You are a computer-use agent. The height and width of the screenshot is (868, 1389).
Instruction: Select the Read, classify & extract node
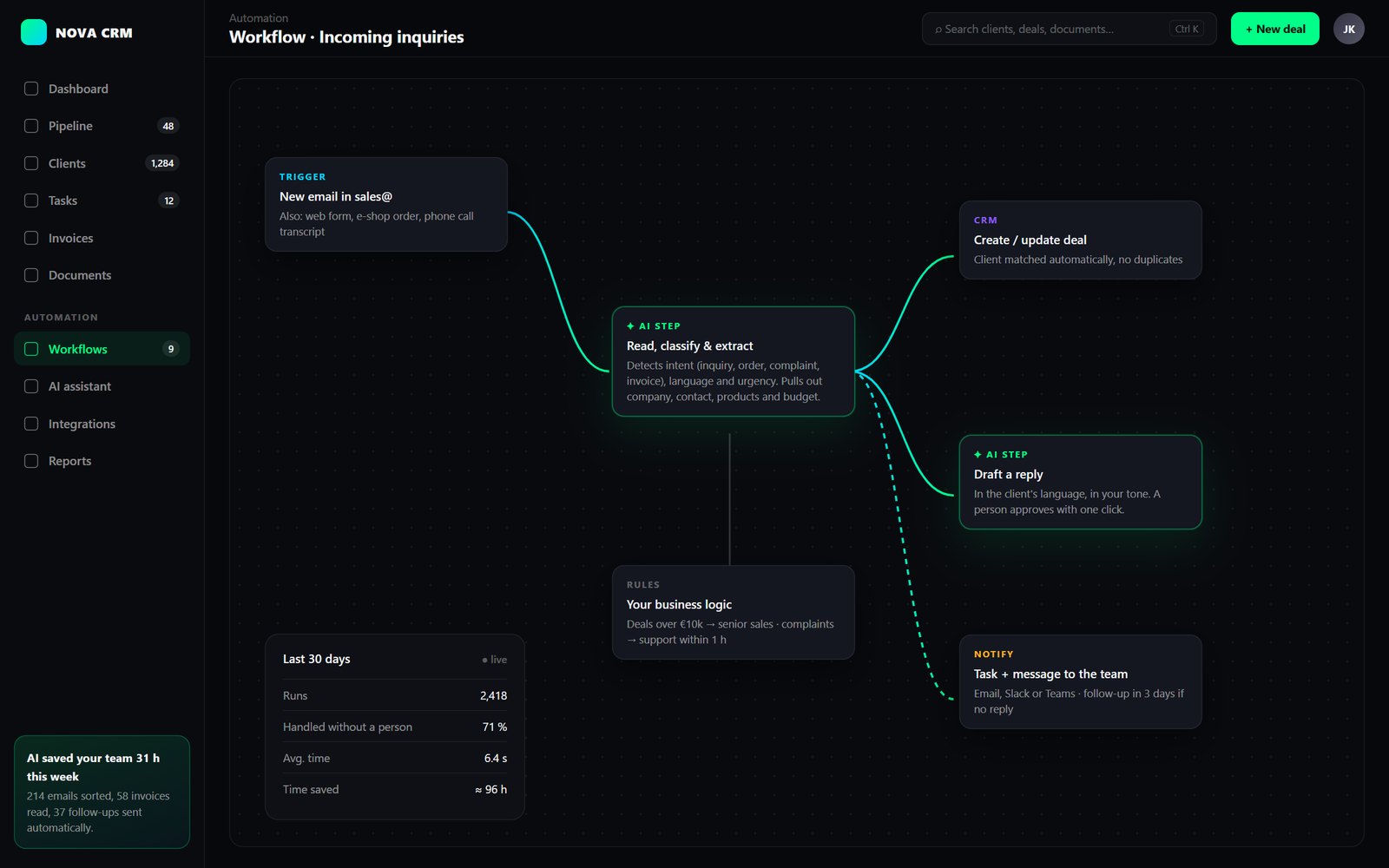[734, 361]
